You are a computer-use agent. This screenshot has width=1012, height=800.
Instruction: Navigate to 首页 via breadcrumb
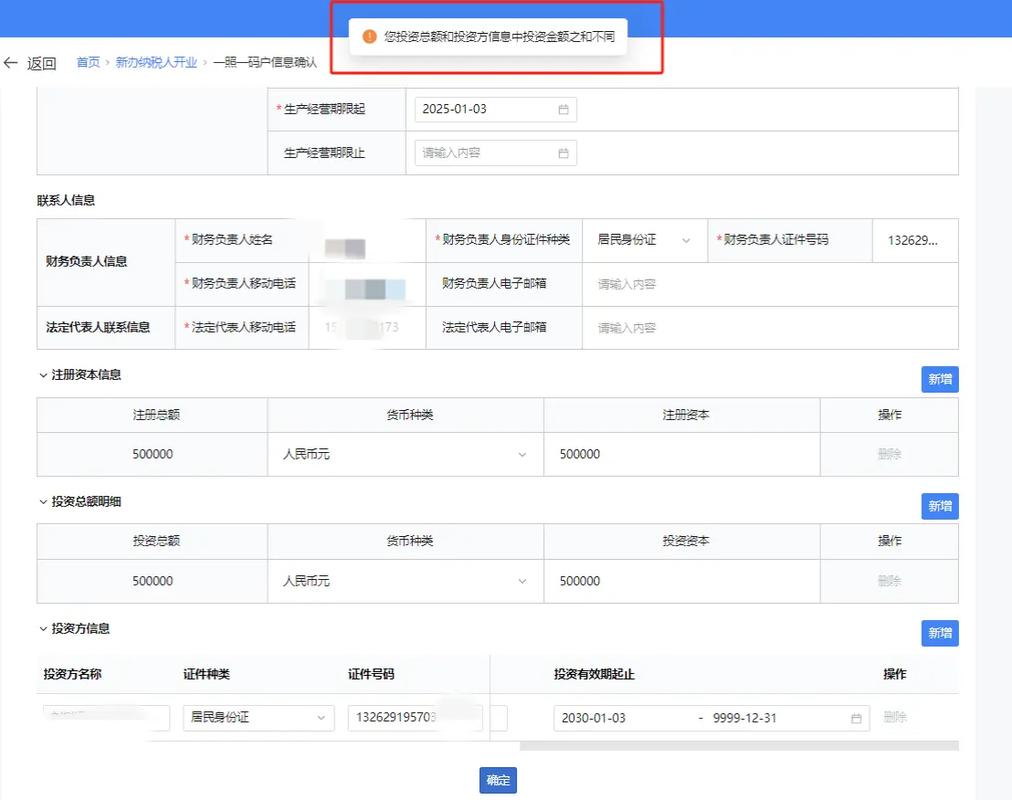(88, 62)
